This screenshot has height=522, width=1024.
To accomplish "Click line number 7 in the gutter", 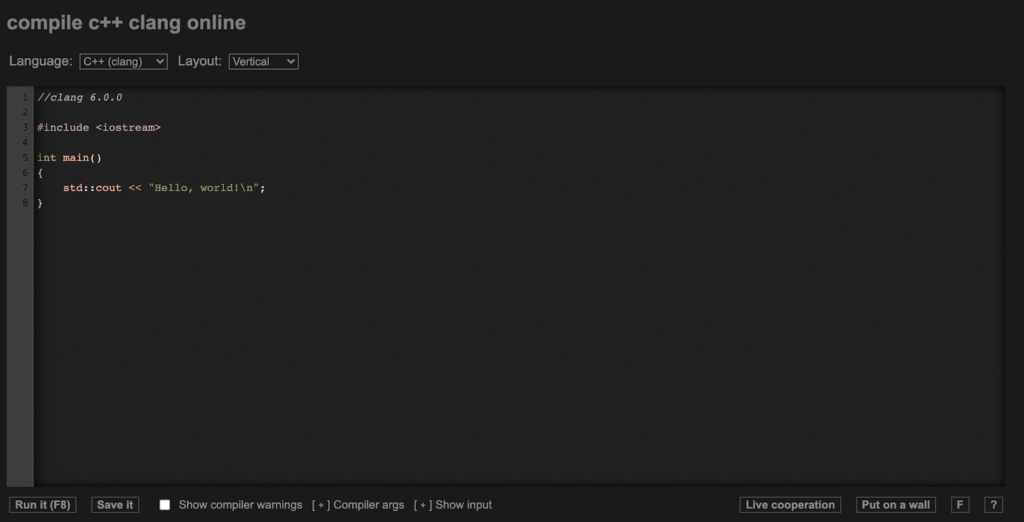I will pos(24,188).
